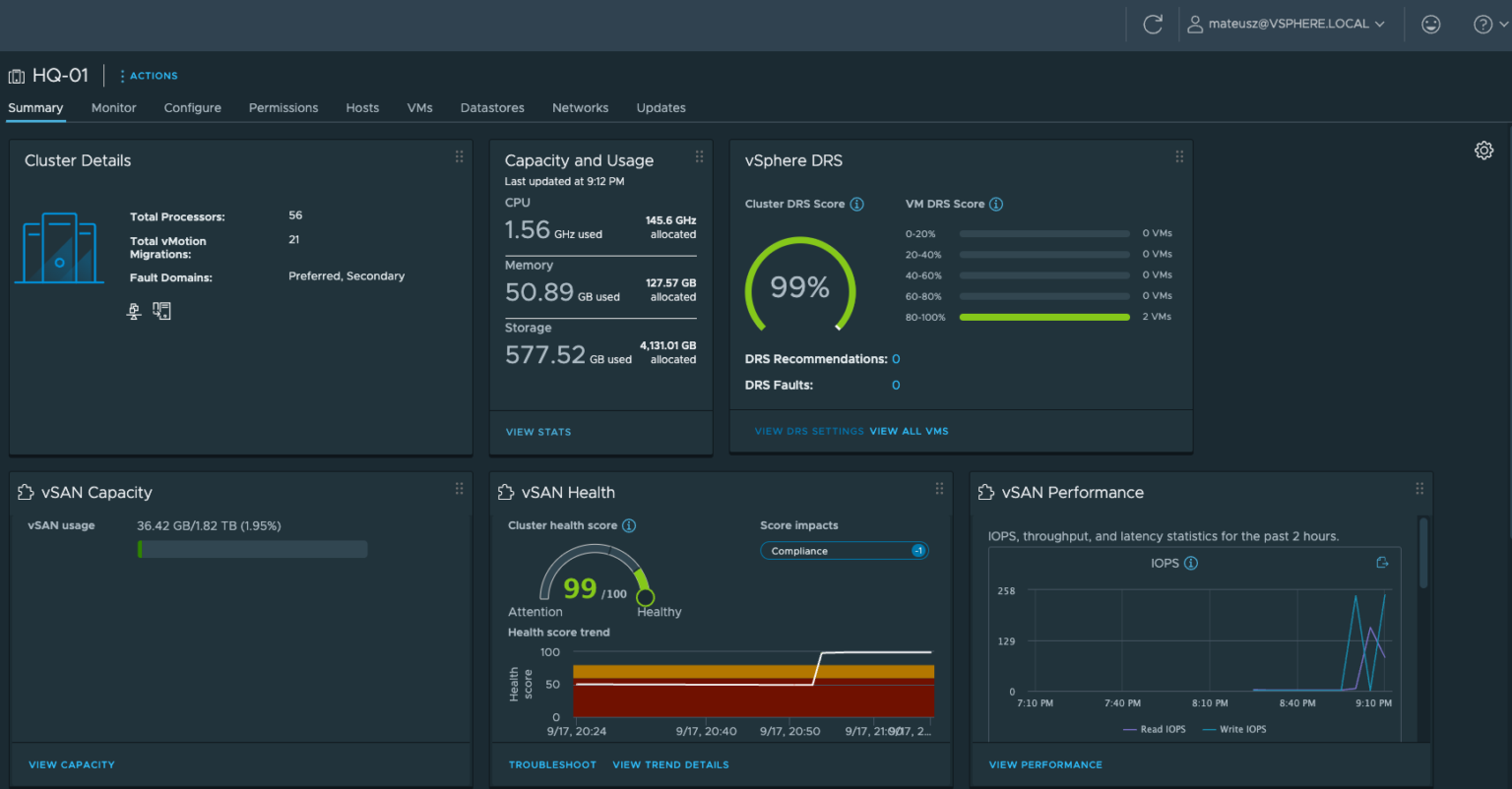Viewport: 1512px width, 789px height.
Task: Open VIEW ALL VMS link
Action: click(910, 431)
